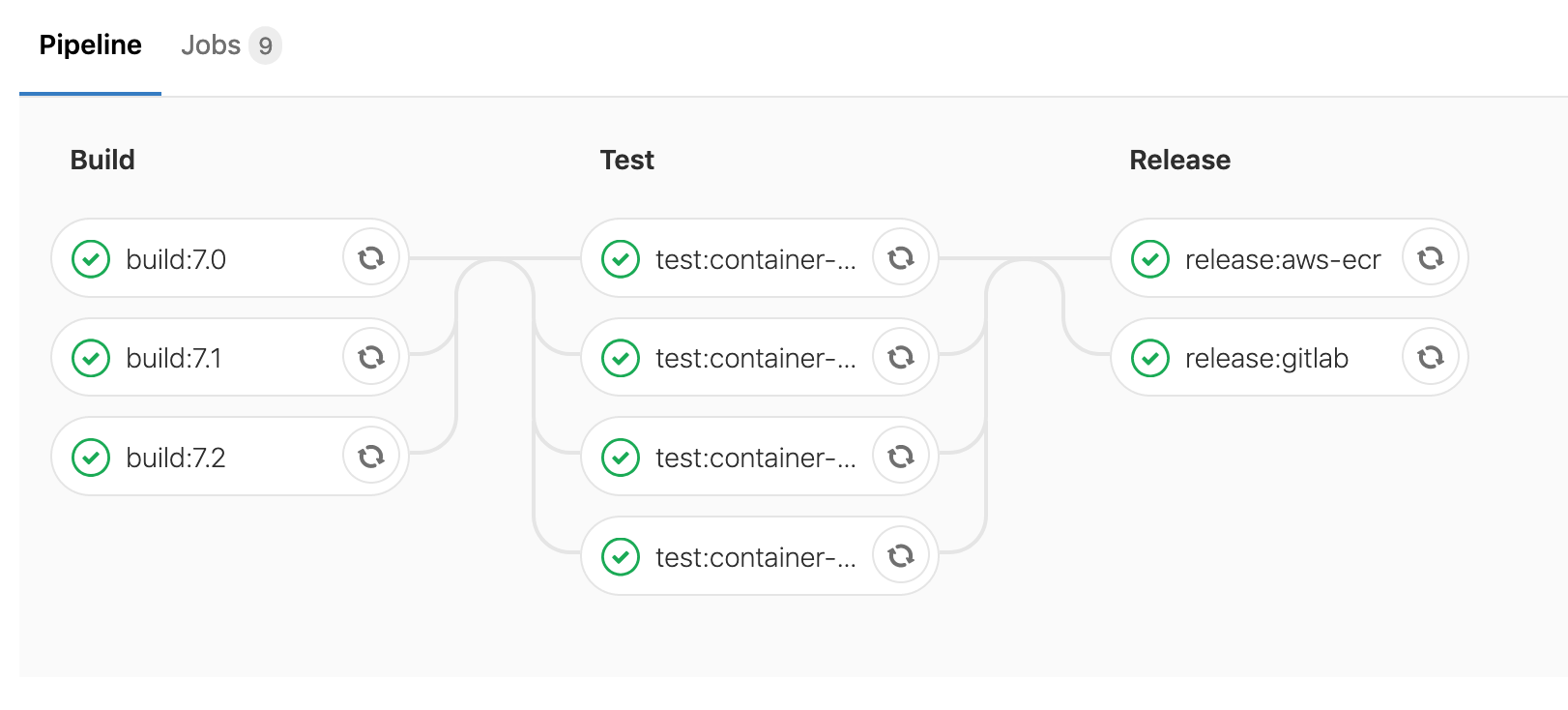View the build:7.2 job name link
This screenshot has width=1568, height=710.
[176, 458]
